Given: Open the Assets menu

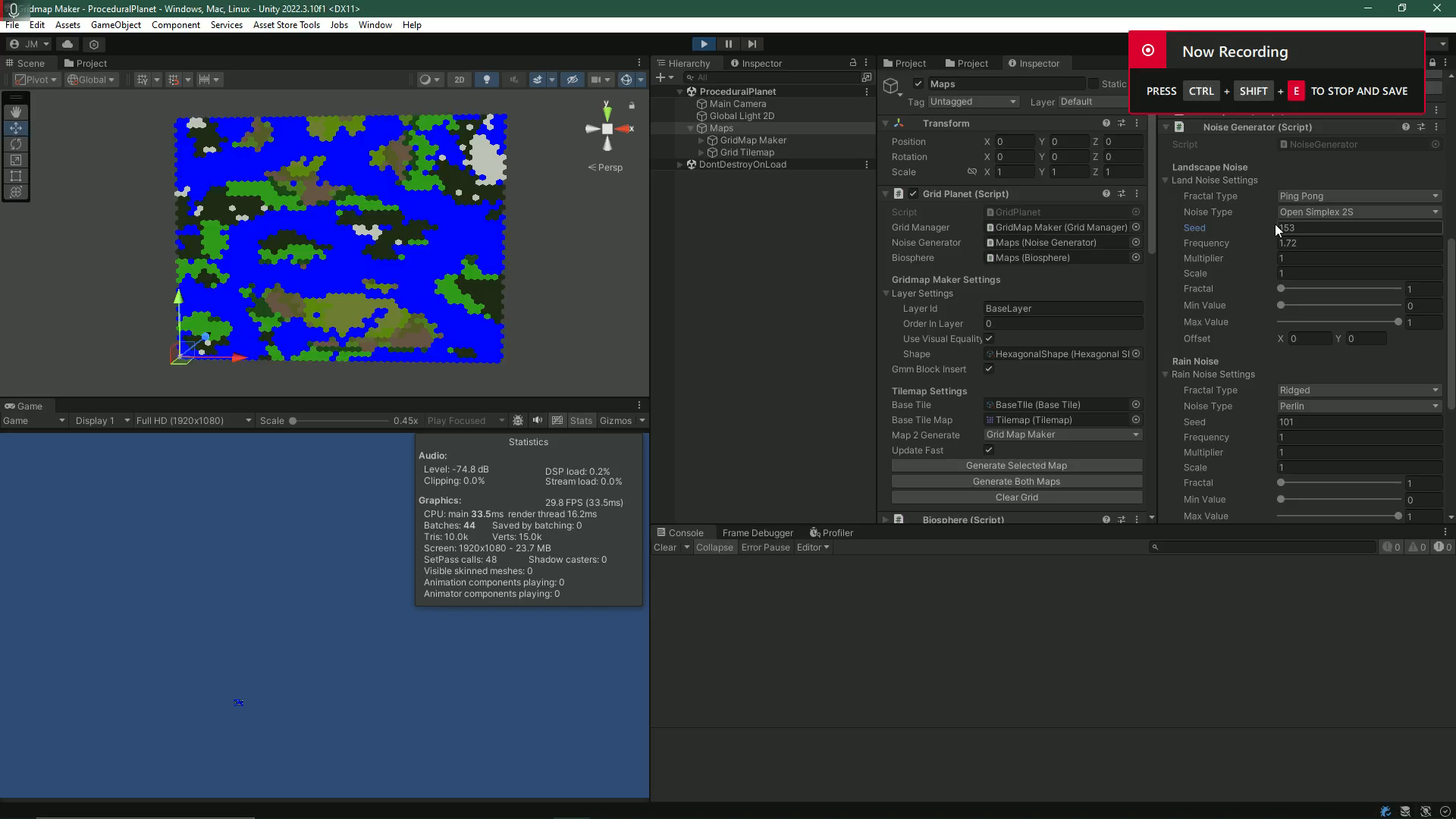Looking at the screenshot, I should 67,25.
